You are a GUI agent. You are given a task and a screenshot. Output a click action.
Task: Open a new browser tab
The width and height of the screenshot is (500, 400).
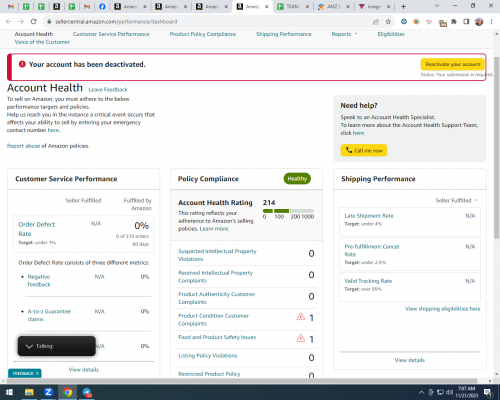(403, 6)
